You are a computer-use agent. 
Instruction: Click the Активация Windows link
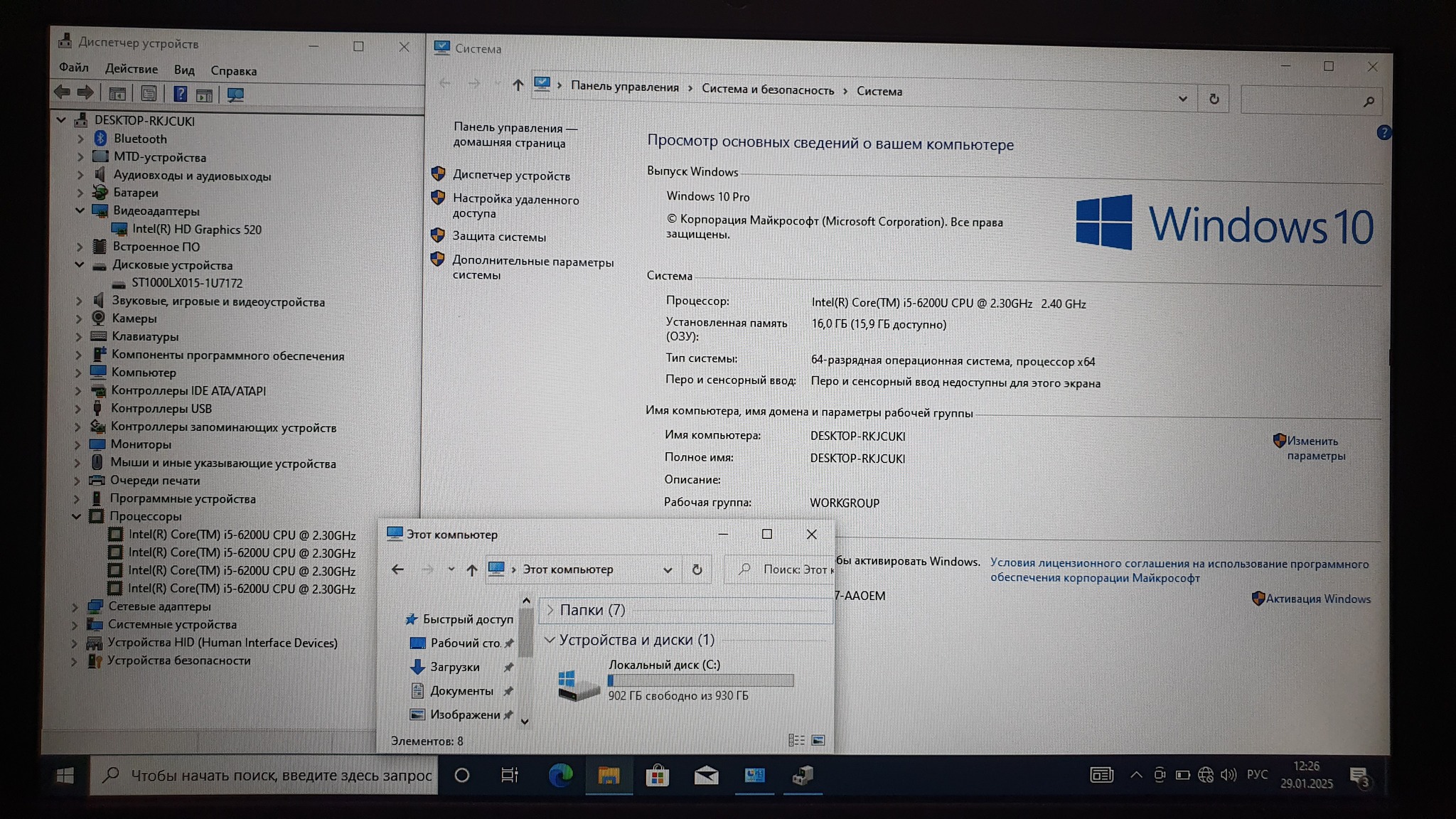click(x=1317, y=599)
